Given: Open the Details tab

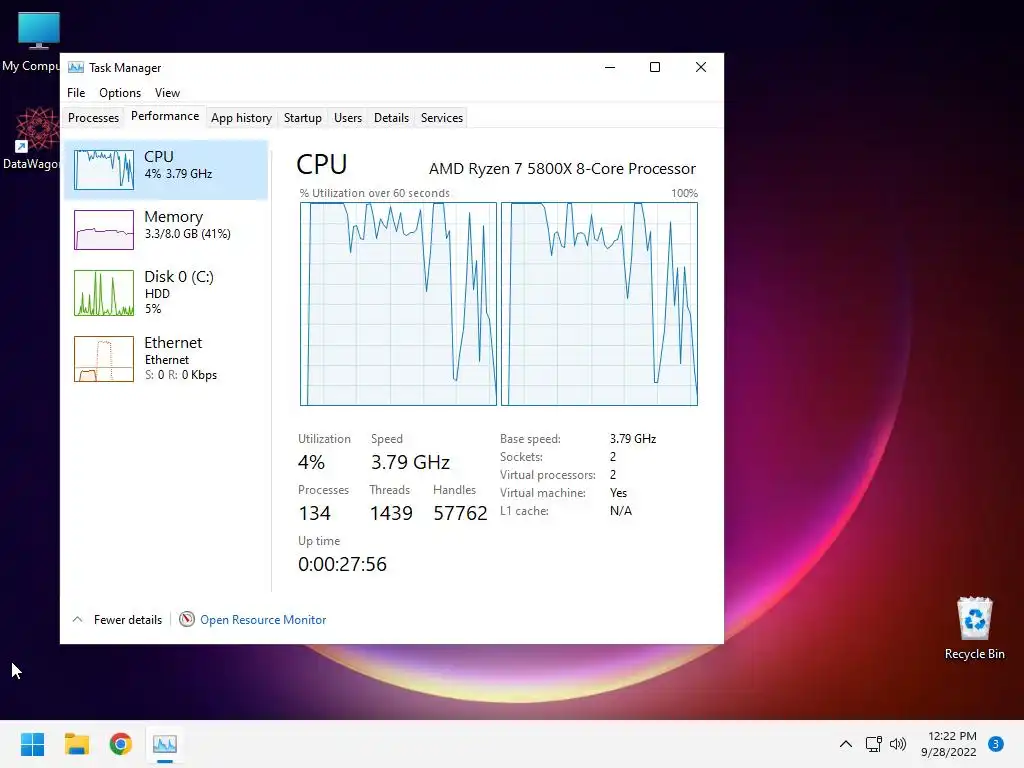Looking at the screenshot, I should tap(391, 118).
